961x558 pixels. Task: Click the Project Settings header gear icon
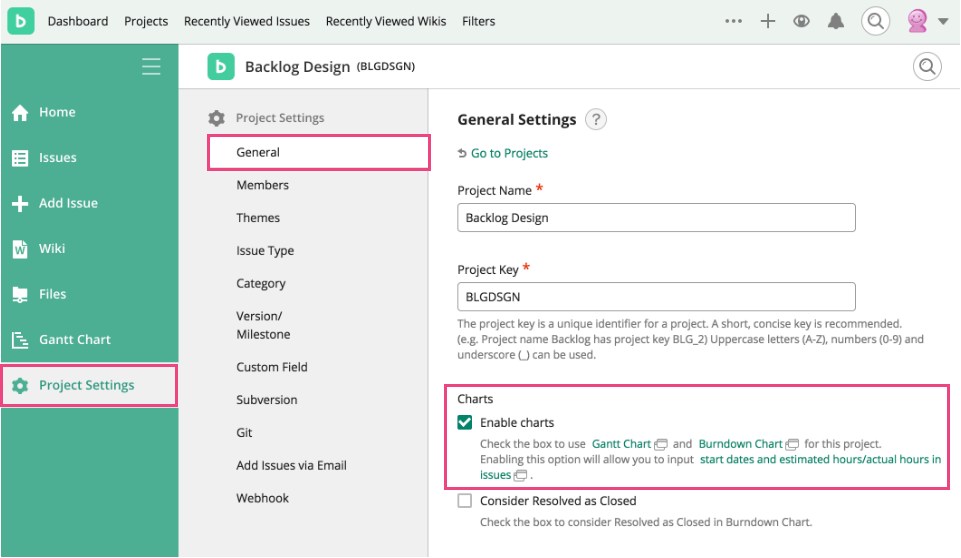(x=216, y=118)
